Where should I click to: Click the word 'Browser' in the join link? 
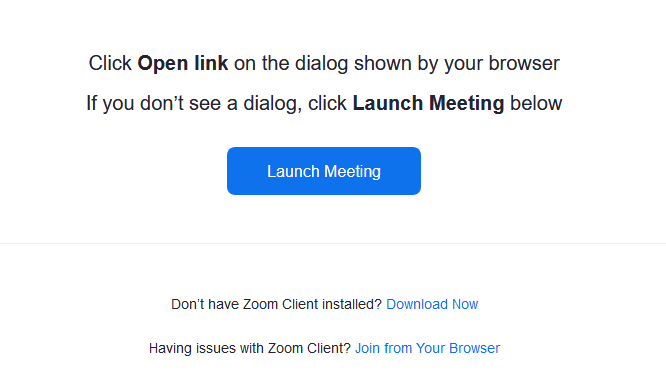point(474,348)
